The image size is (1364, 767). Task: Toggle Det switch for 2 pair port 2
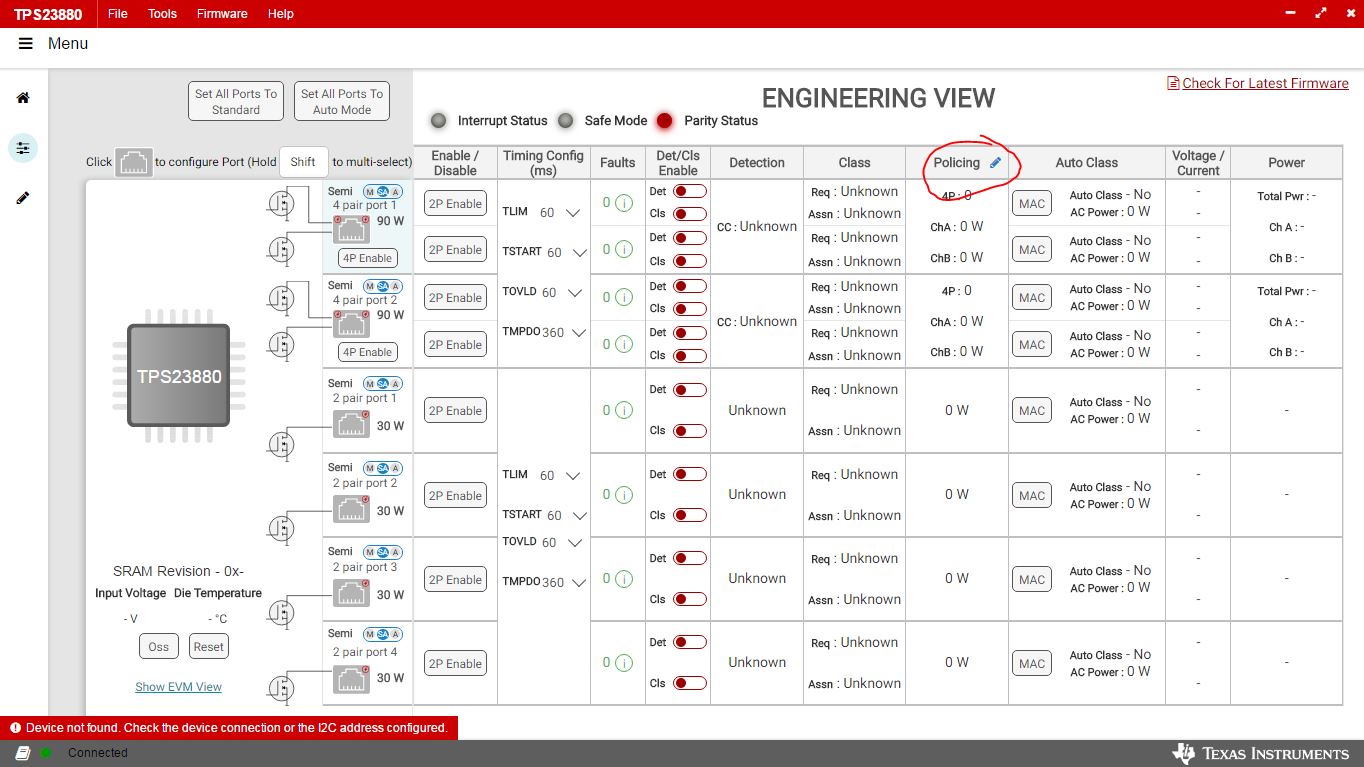[690, 474]
